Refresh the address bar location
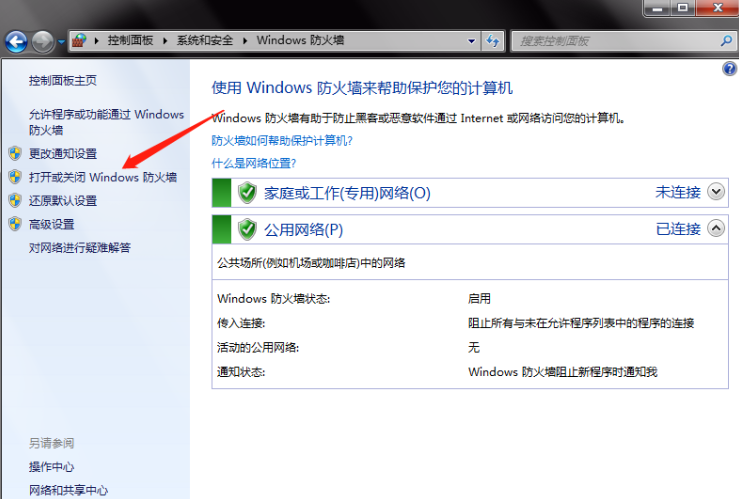 tap(493, 41)
